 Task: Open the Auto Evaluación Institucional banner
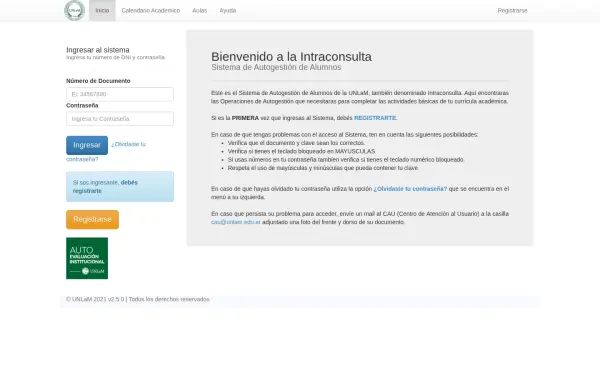pos(87,258)
